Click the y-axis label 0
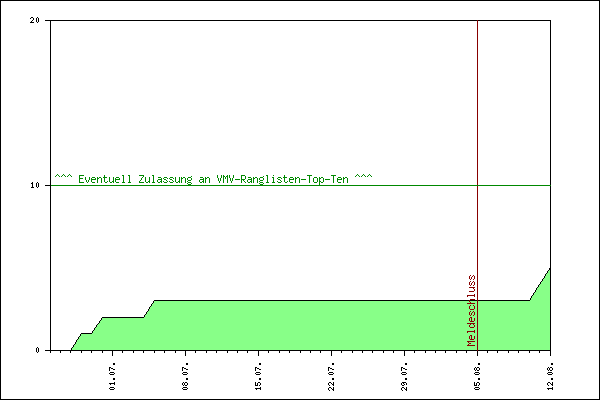This screenshot has width=600, height=400. click(38, 350)
